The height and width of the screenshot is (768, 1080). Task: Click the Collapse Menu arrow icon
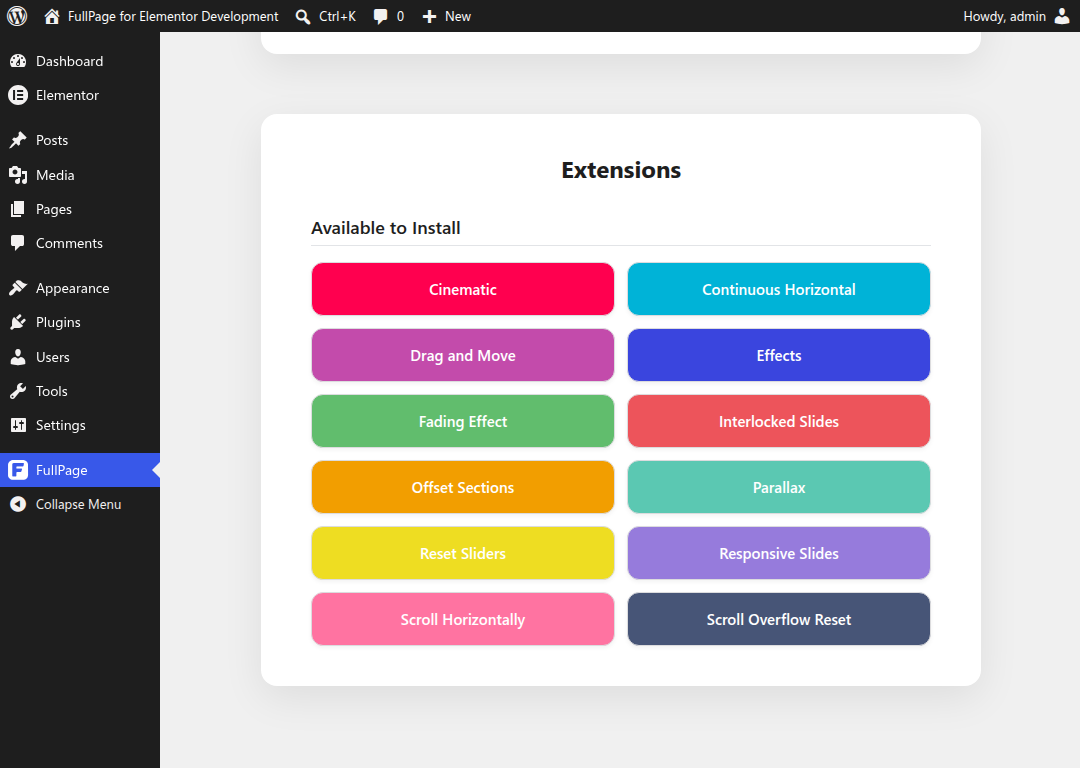[x=18, y=504]
